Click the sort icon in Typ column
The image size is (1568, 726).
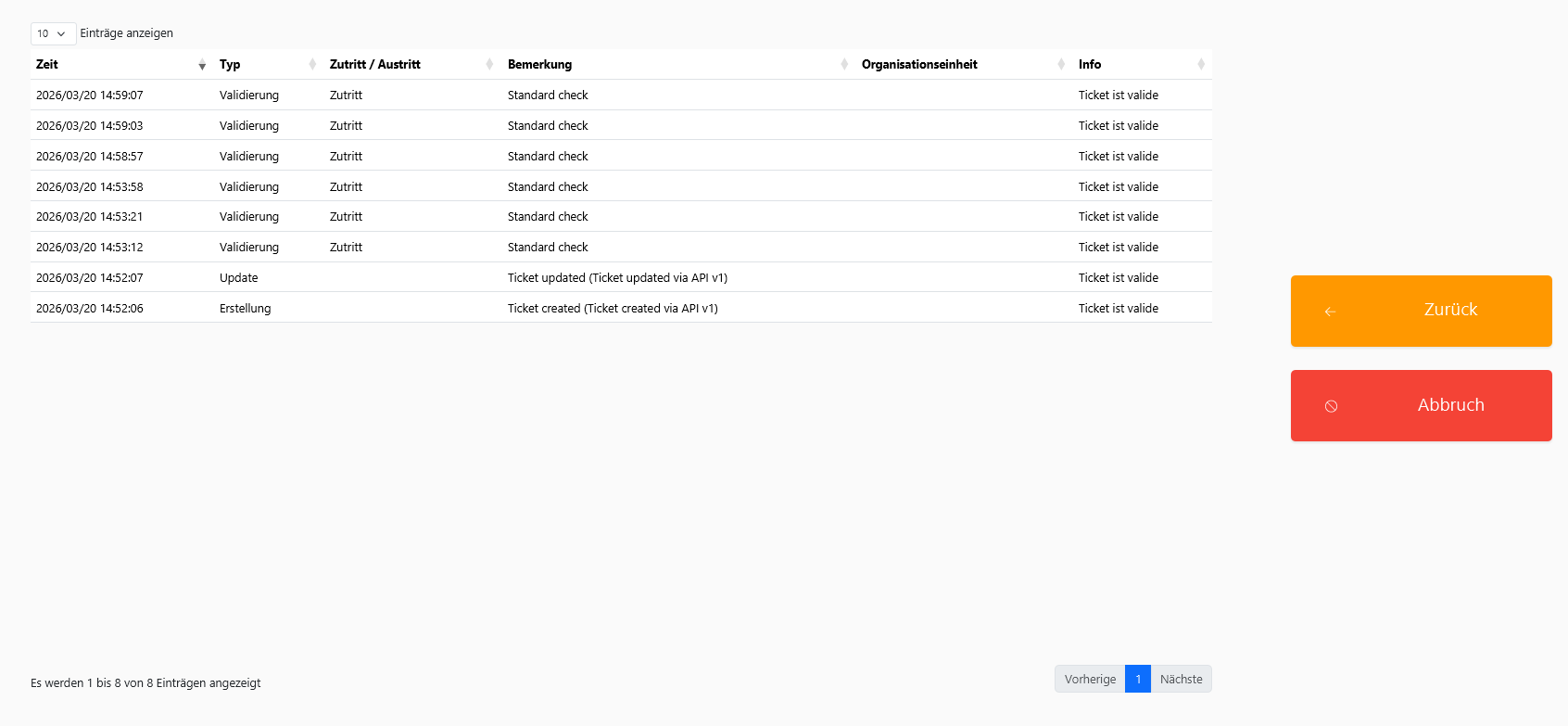point(312,65)
